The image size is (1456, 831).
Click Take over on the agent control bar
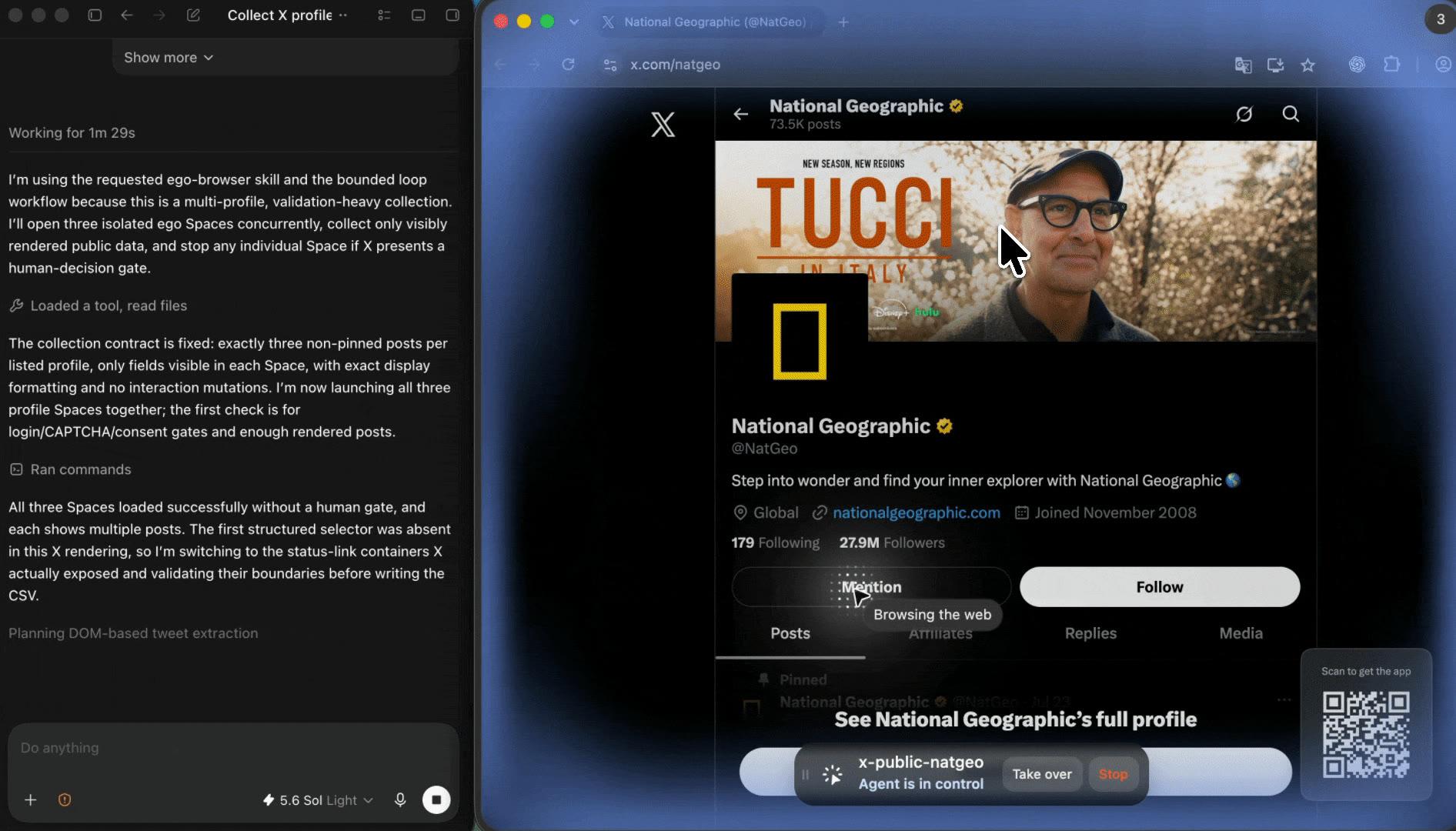pyautogui.click(x=1042, y=775)
